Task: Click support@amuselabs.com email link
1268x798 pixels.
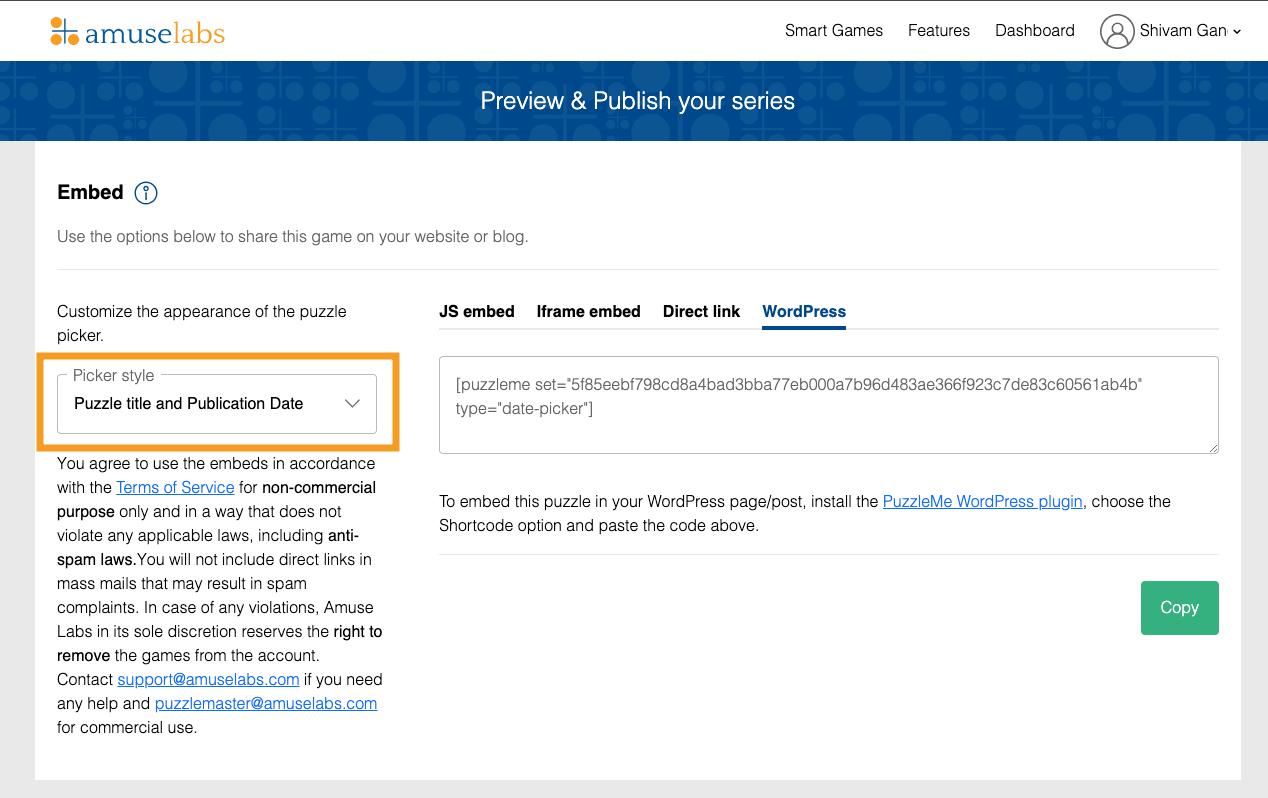Action: [x=208, y=679]
